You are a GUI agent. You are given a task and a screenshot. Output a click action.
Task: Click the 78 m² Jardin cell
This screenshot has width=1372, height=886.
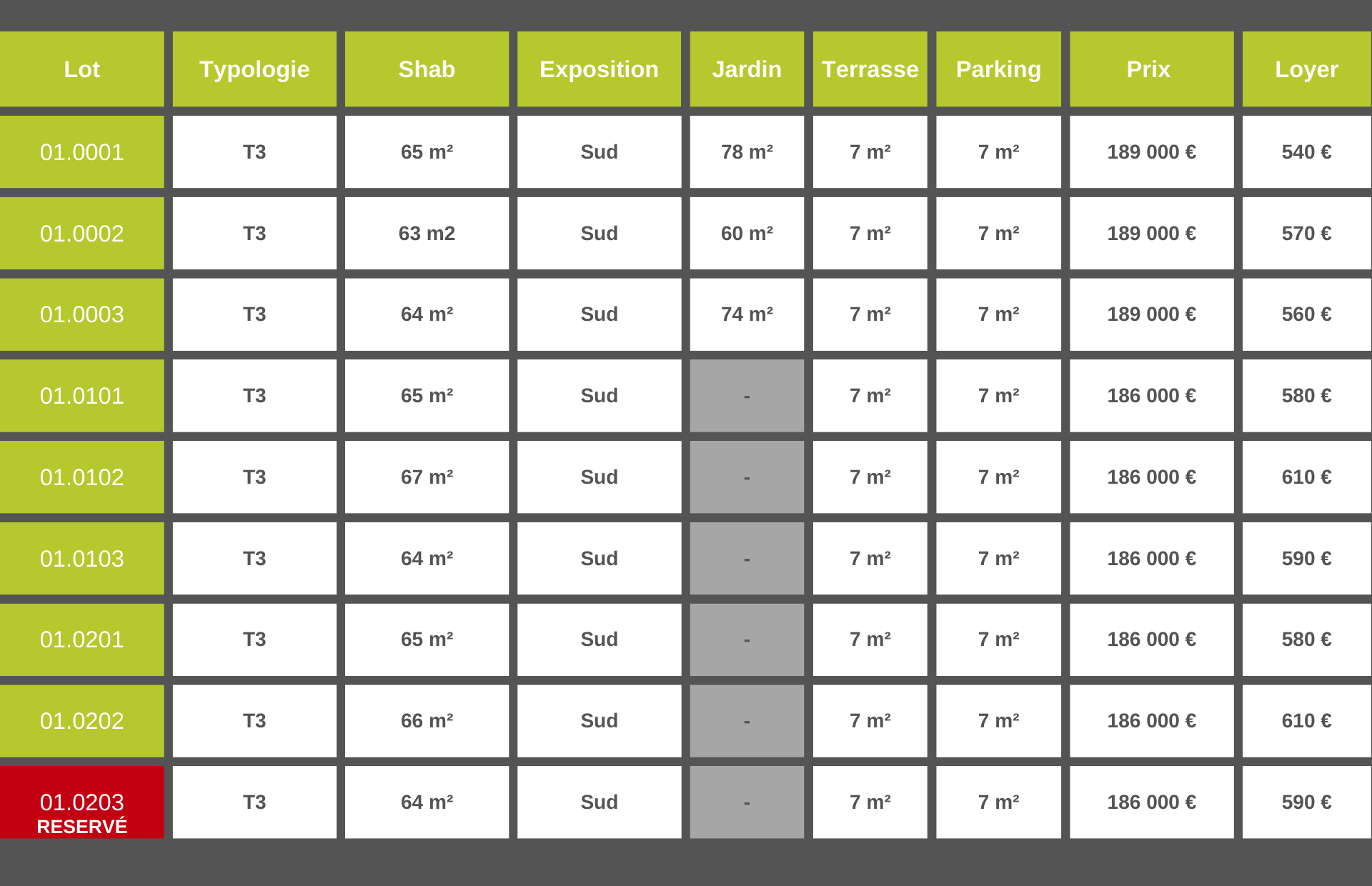[x=747, y=152]
